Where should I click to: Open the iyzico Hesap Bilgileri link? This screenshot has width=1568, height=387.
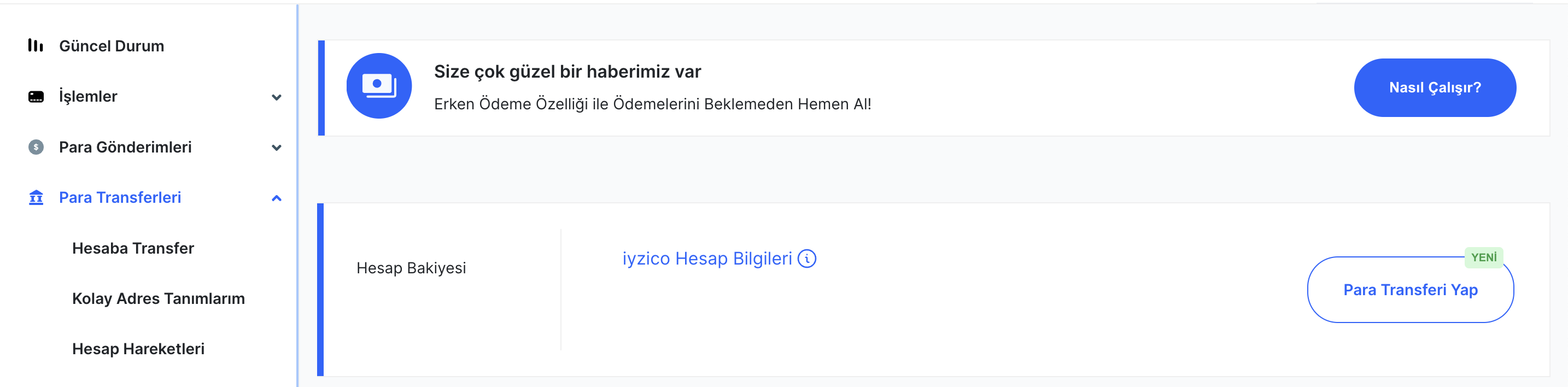pyautogui.click(x=707, y=259)
